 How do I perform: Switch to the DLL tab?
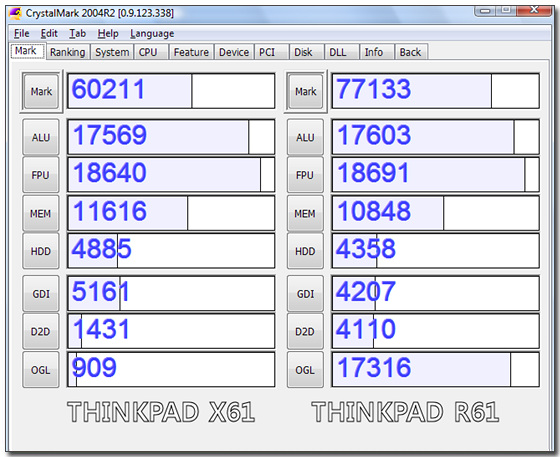pyautogui.click(x=341, y=52)
